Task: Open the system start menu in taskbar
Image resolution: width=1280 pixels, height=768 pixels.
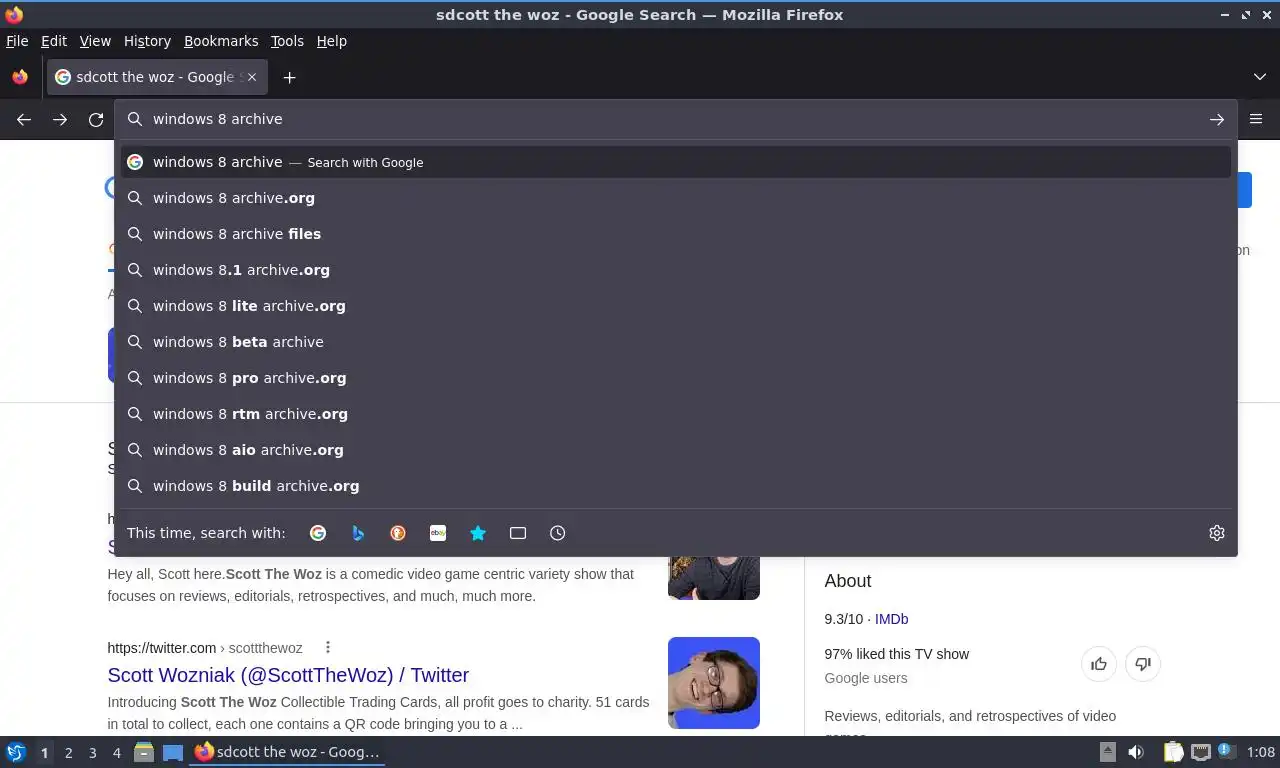Action: (x=16, y=752)
